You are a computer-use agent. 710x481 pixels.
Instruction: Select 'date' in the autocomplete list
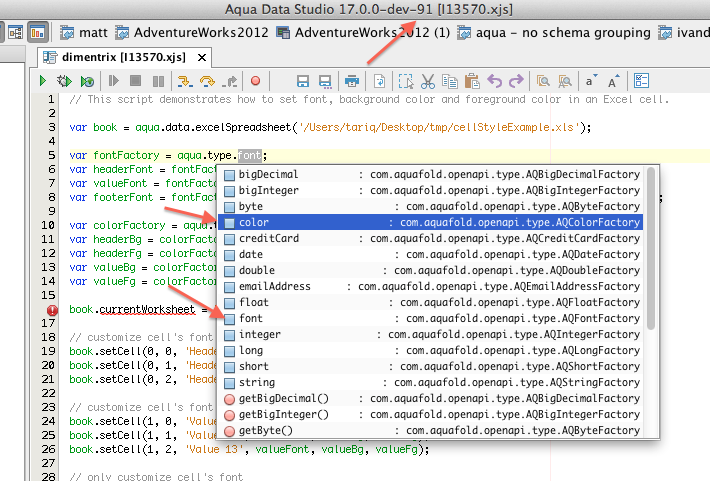(x=430, y=255)
